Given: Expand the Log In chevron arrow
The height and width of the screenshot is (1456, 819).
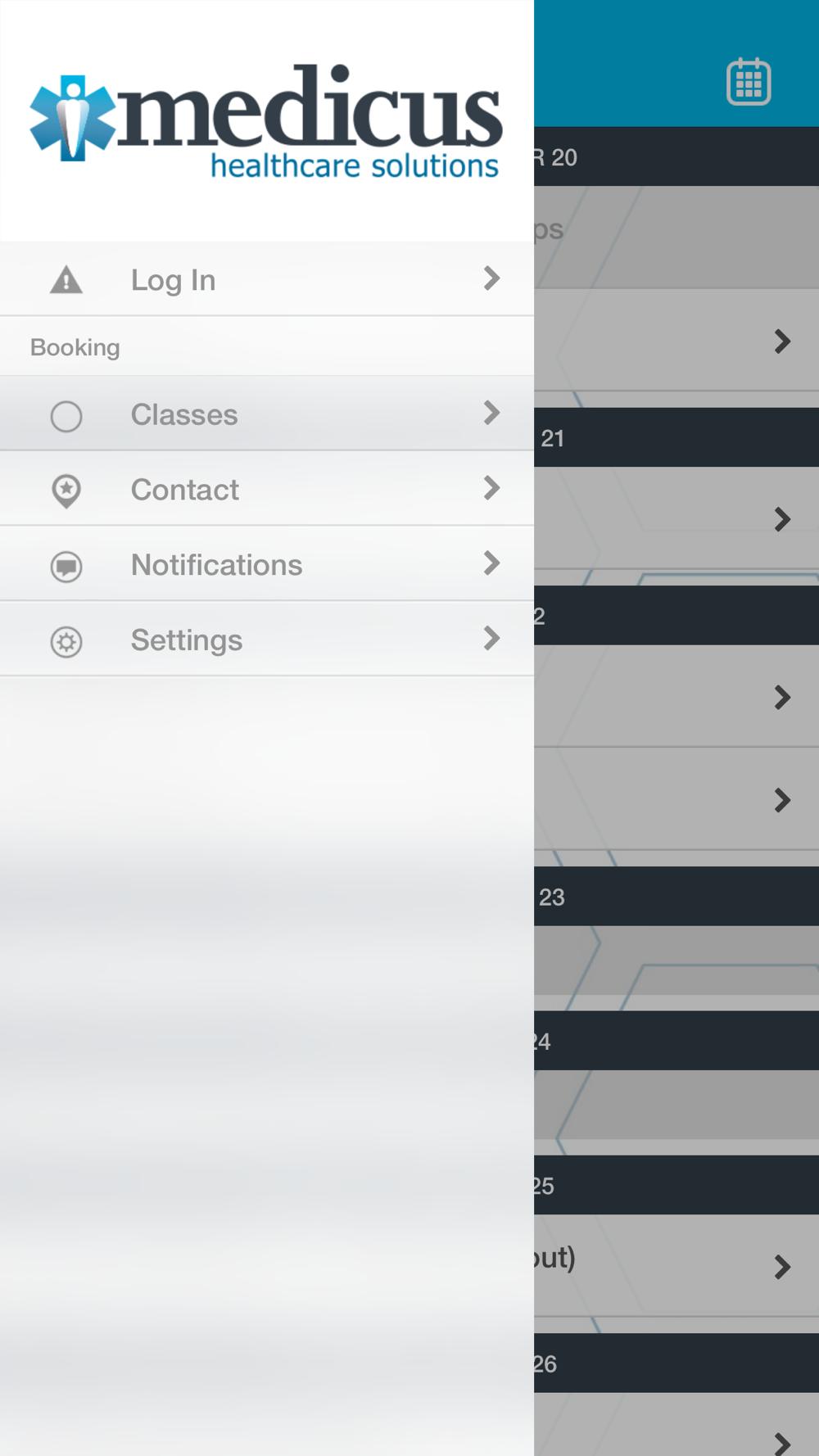Looking at the screenshot, I should [491, 278].
